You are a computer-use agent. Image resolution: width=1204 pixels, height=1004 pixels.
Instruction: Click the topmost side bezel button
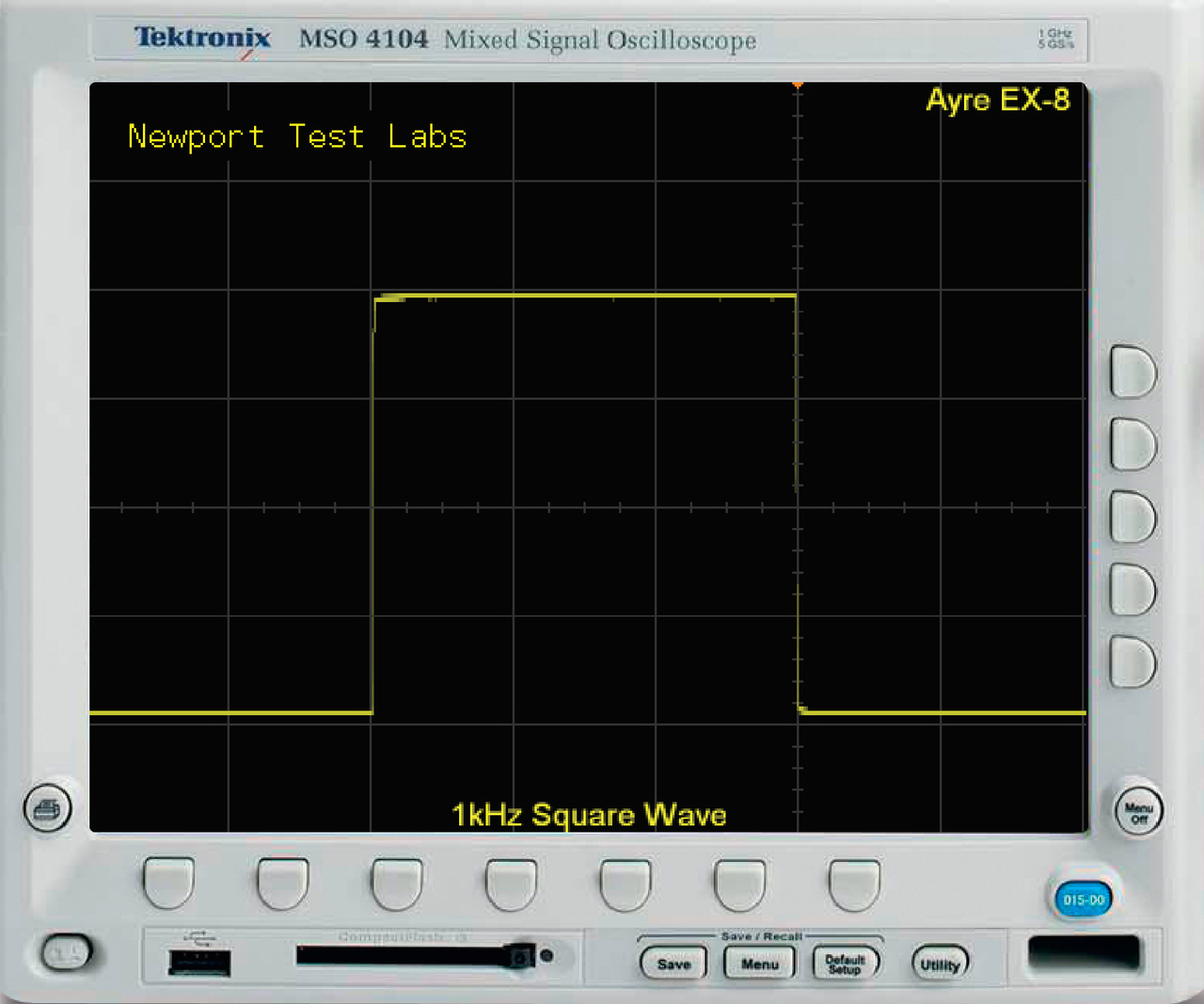pyautogui.click(x=1133, y=372)
